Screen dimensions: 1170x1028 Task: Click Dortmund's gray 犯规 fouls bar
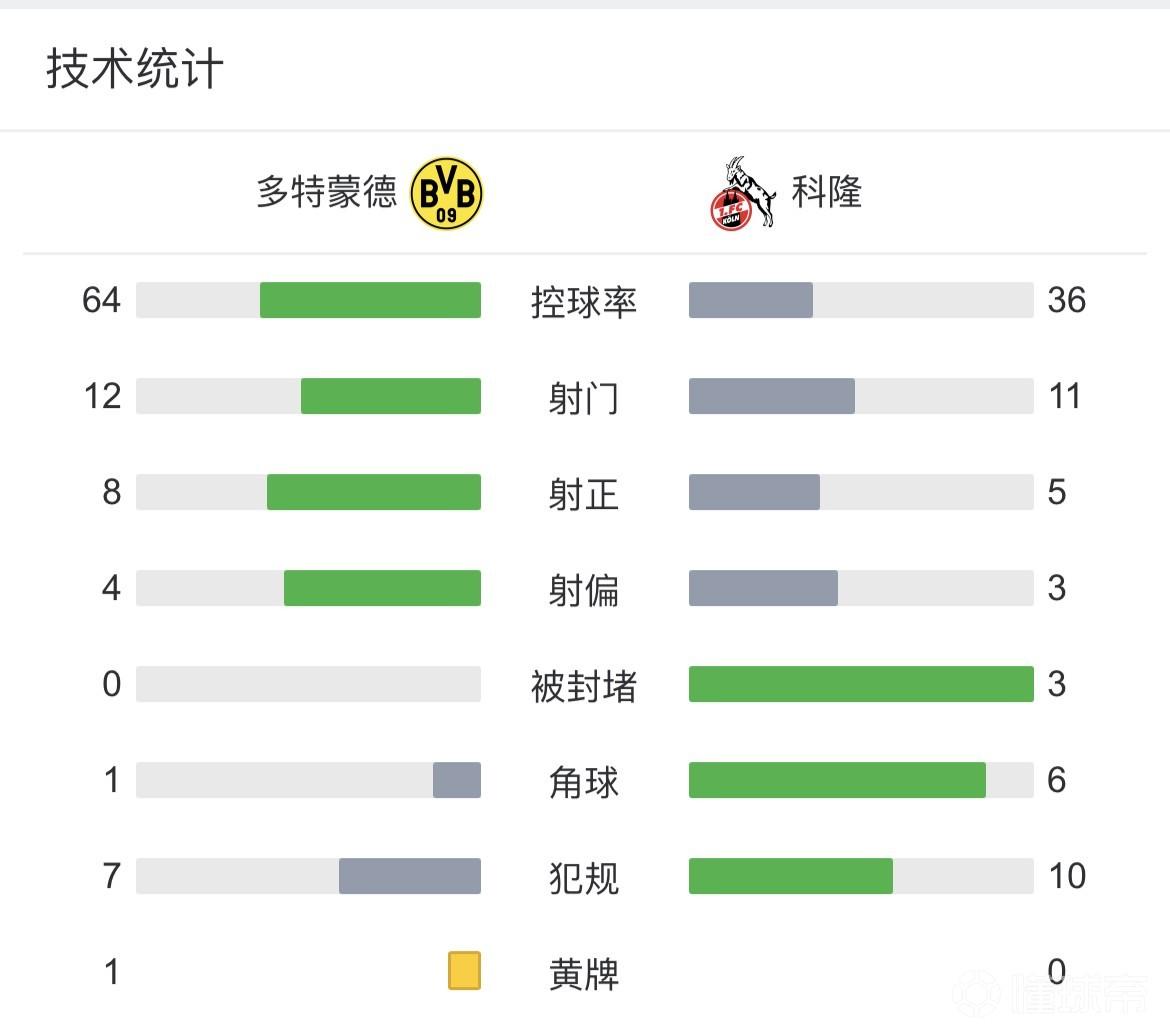pos(409,876)
